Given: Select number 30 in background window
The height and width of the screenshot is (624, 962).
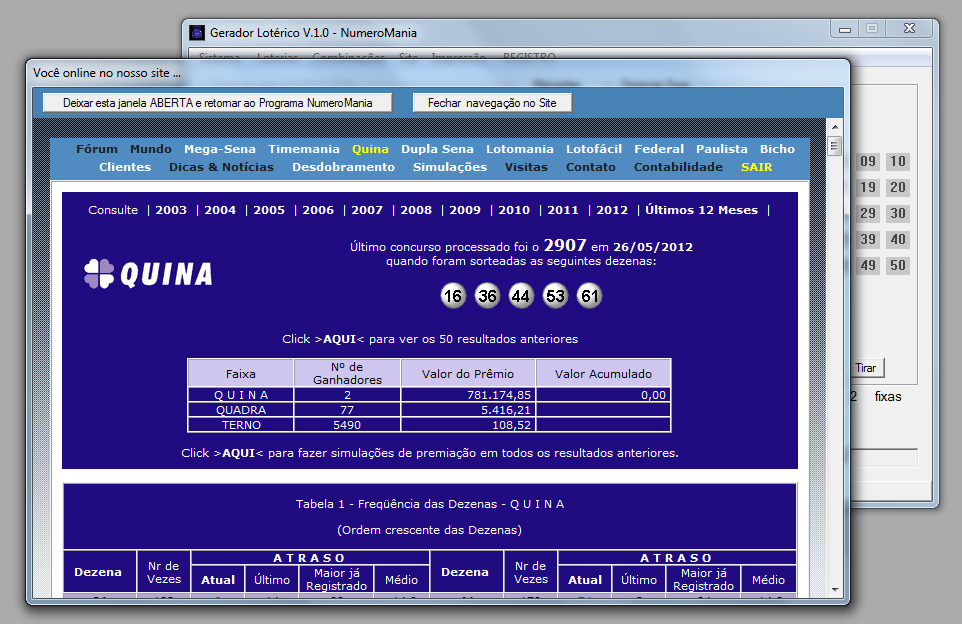Looking at the screenshot, I should [x=898, y=214].
